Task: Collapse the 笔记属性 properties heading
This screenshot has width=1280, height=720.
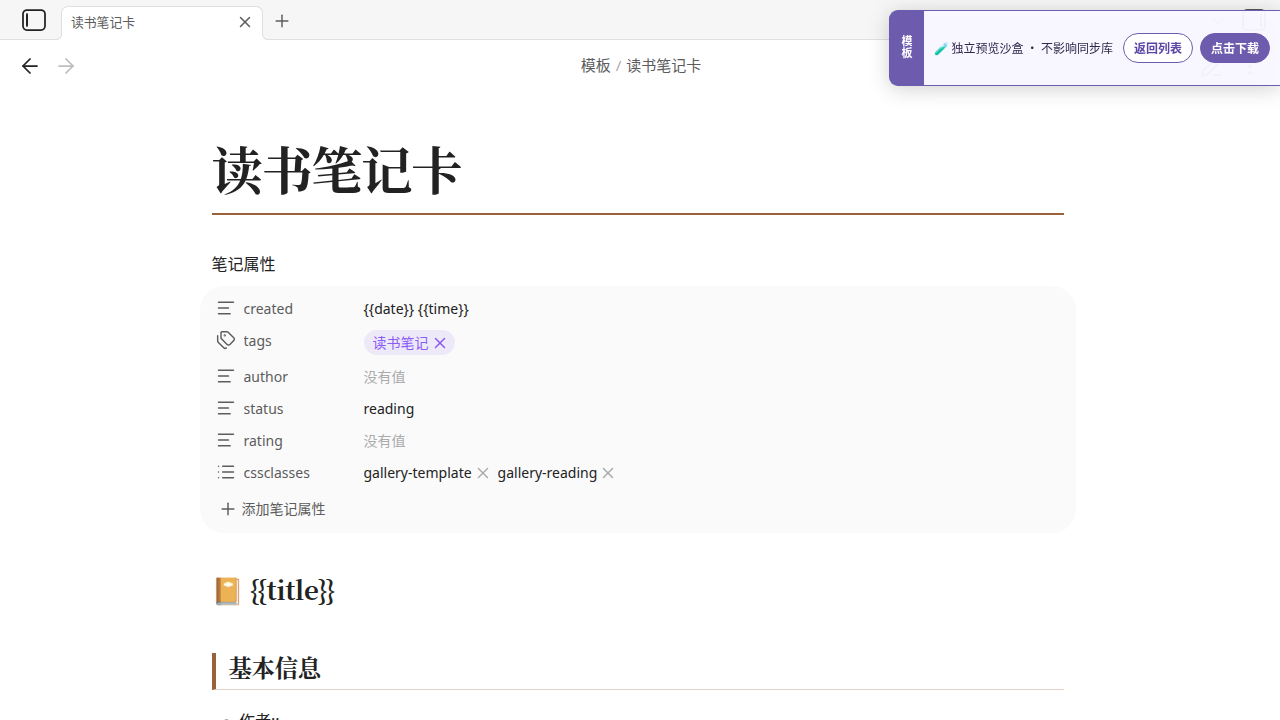Action: [x=243, y=264]
